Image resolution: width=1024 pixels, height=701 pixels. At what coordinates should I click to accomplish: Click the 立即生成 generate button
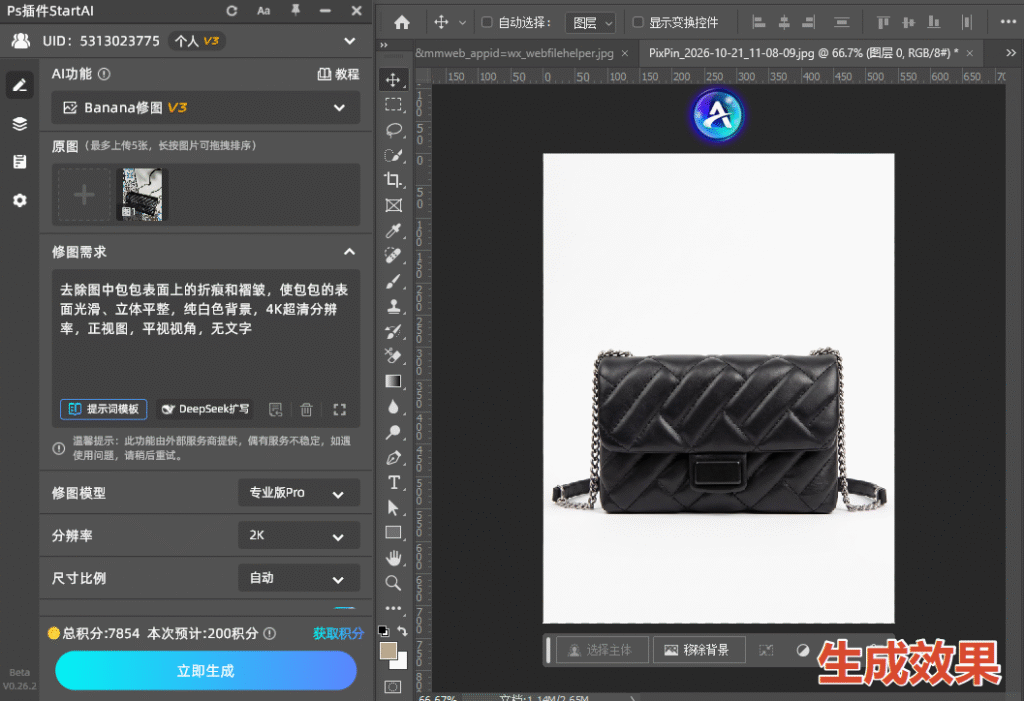pyautogui.click(x=206, y=671)
